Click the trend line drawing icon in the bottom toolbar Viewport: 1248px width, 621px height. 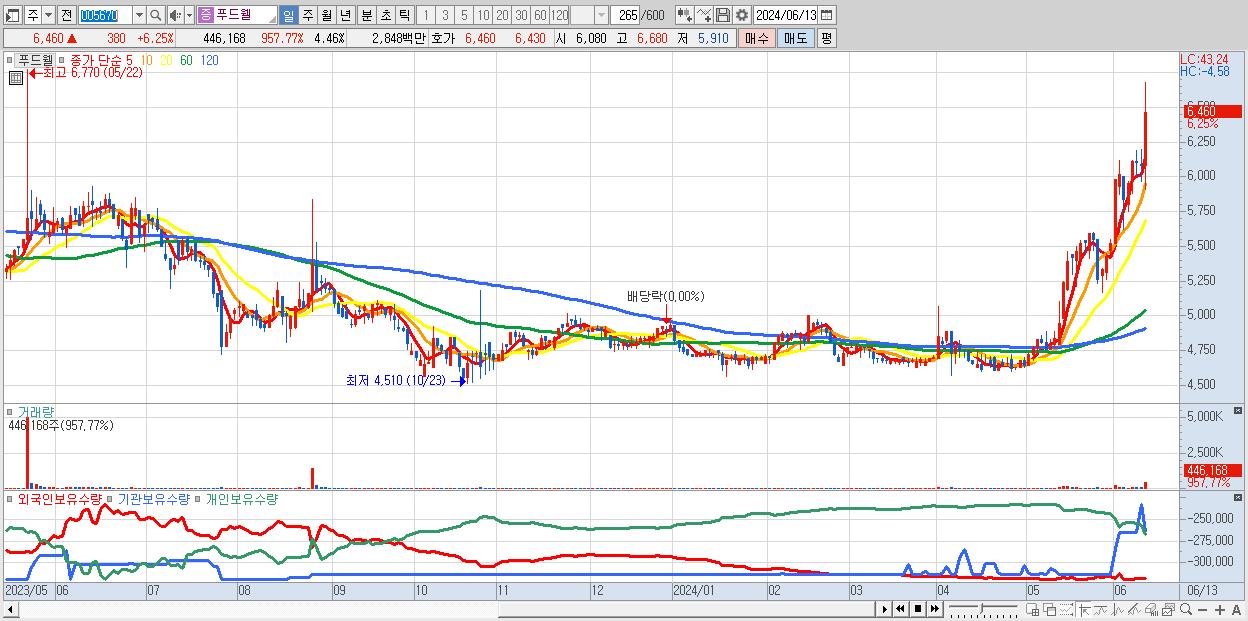(x=1100, y=609)
